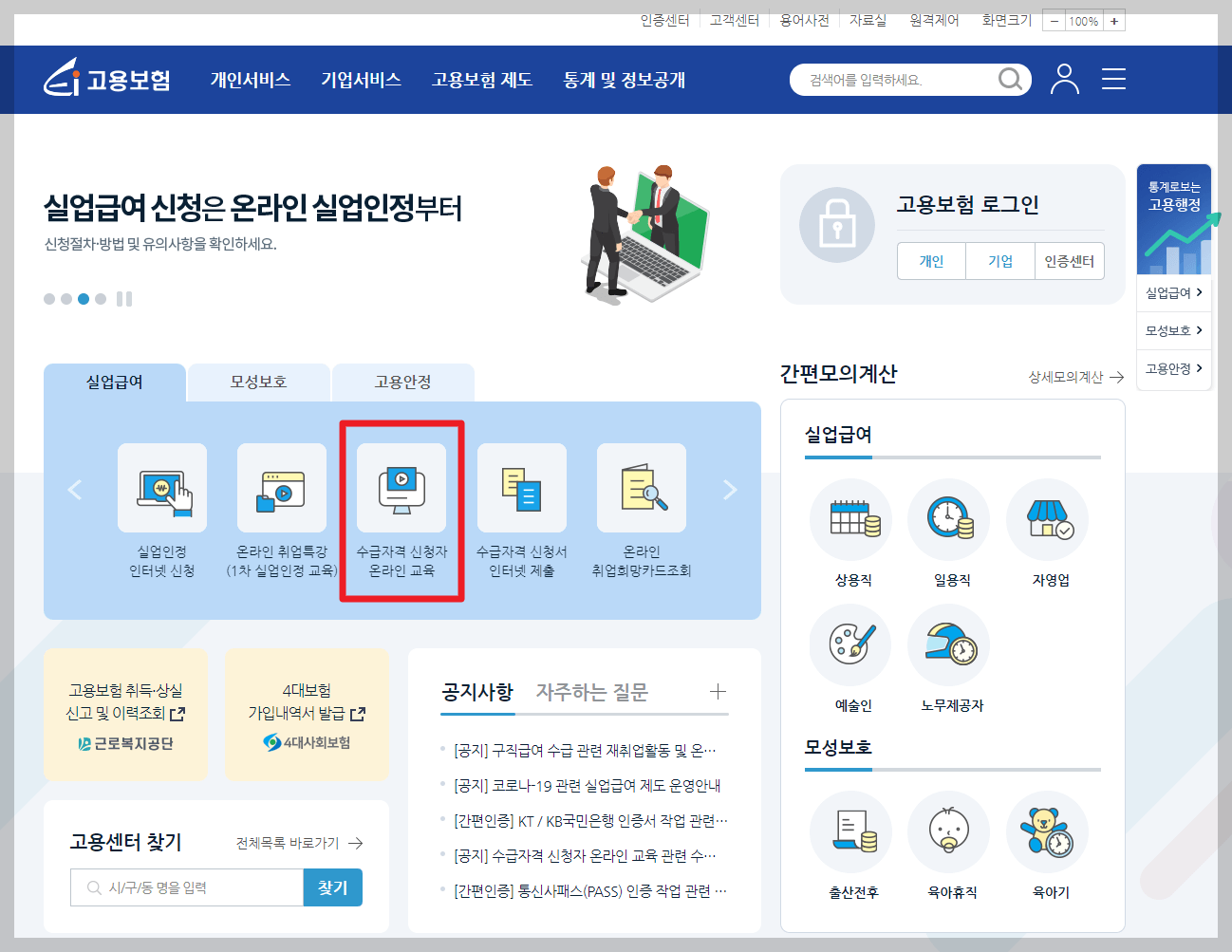Image resolution: width=1232 pixels, height=952 pixels.
Task: Select the 노무제공자 helmet icon
Action: (949, 644)
